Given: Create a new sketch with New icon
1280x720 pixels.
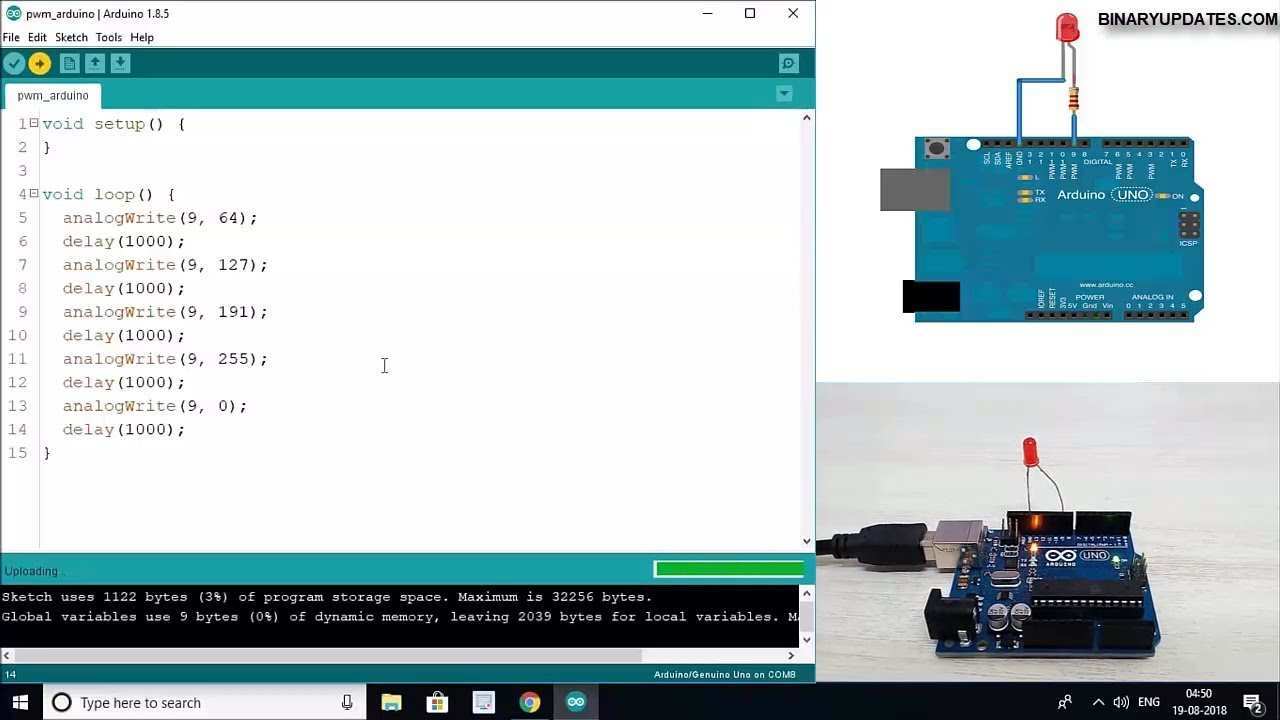Looking at the screenshot, I should tap(69, 64).
